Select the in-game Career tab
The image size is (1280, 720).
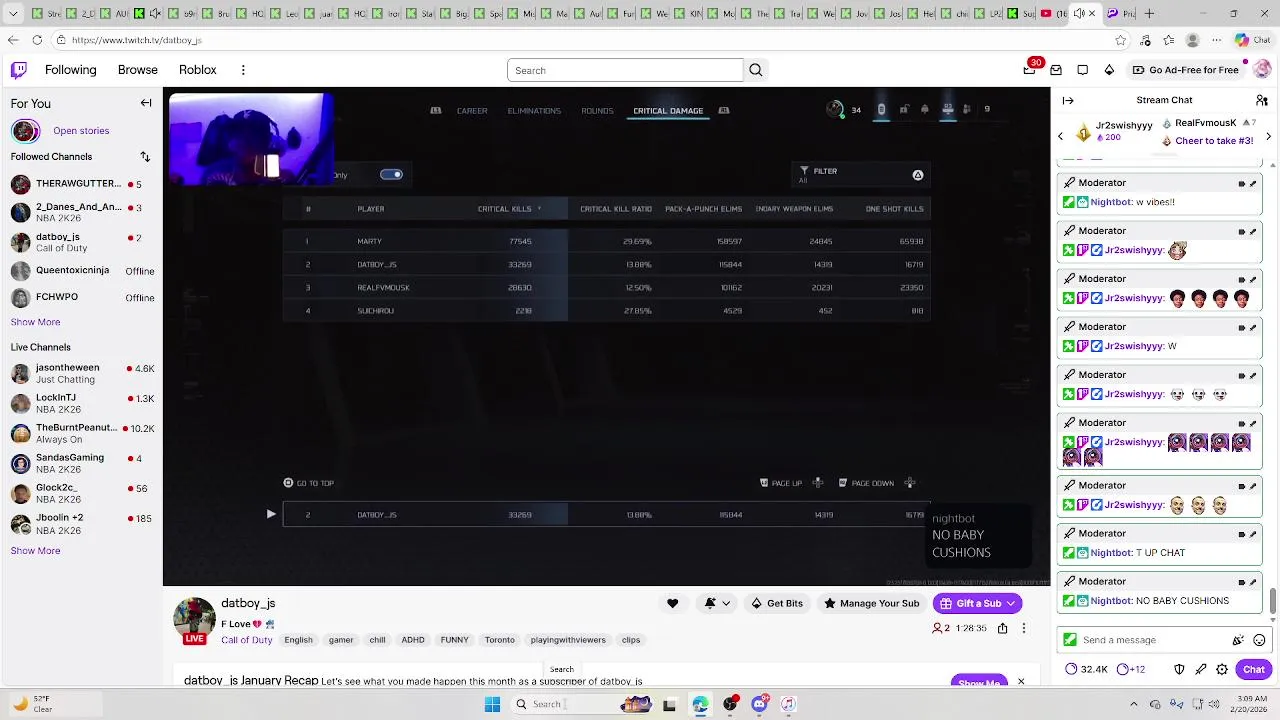472,111
